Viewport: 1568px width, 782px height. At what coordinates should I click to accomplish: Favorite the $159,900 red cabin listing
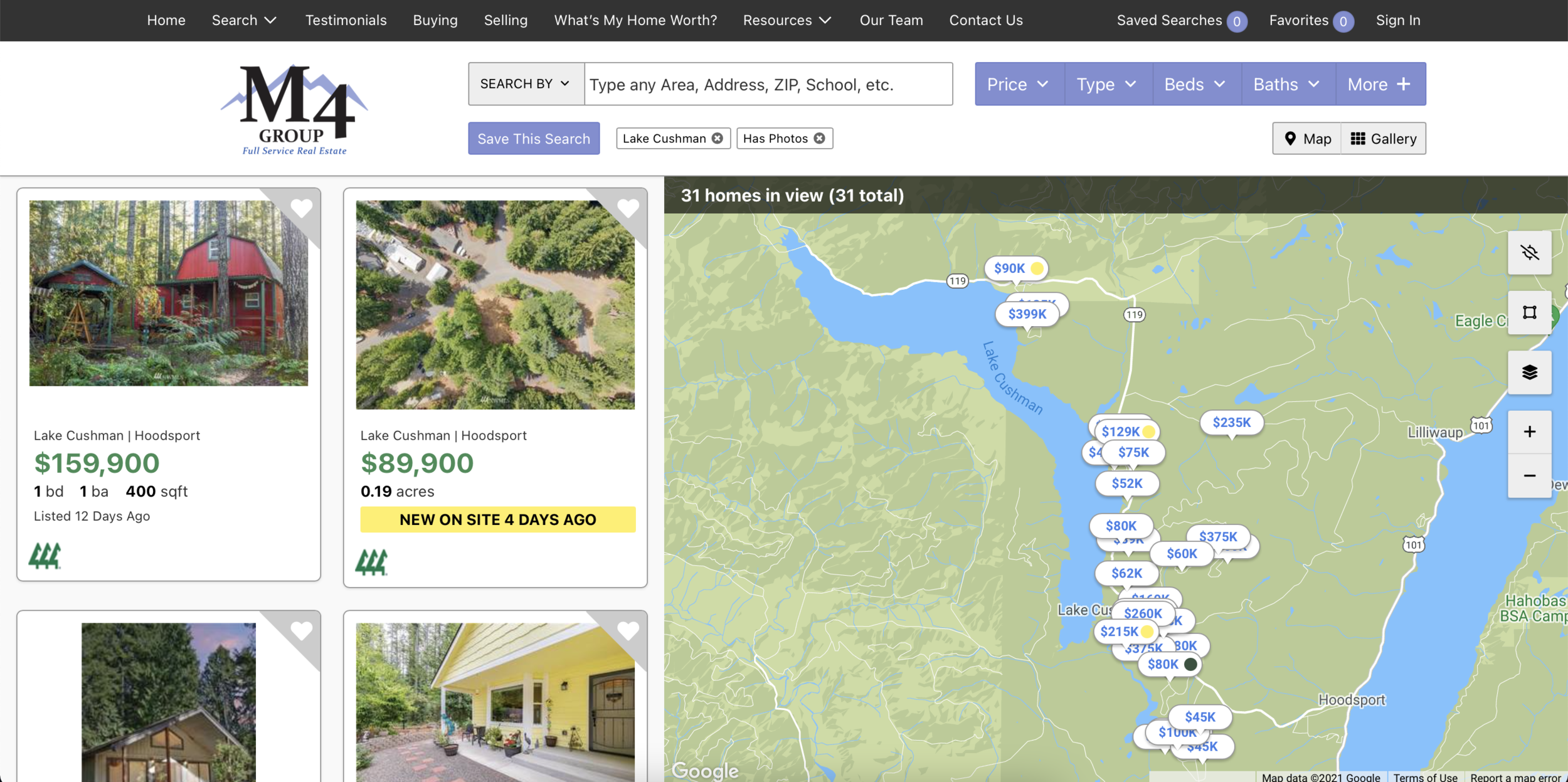pyautogui.click(x=301, y=208)
